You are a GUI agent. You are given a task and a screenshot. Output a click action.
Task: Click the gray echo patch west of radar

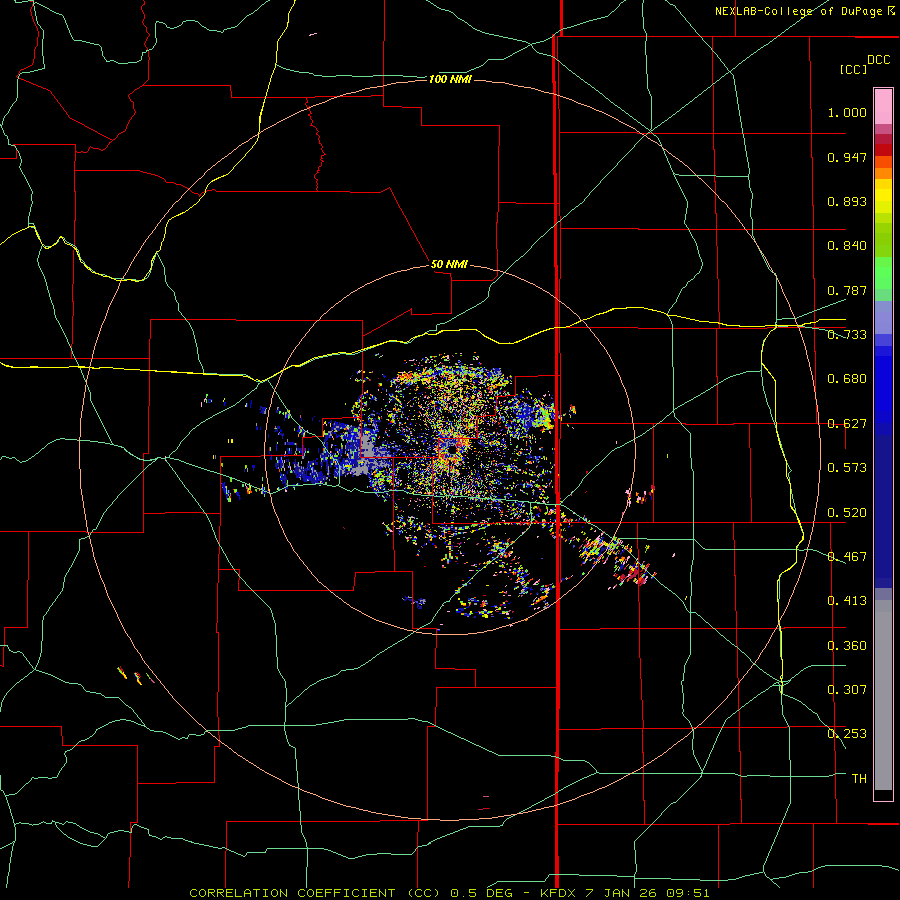pyautogui.click(x=367, y=455)
